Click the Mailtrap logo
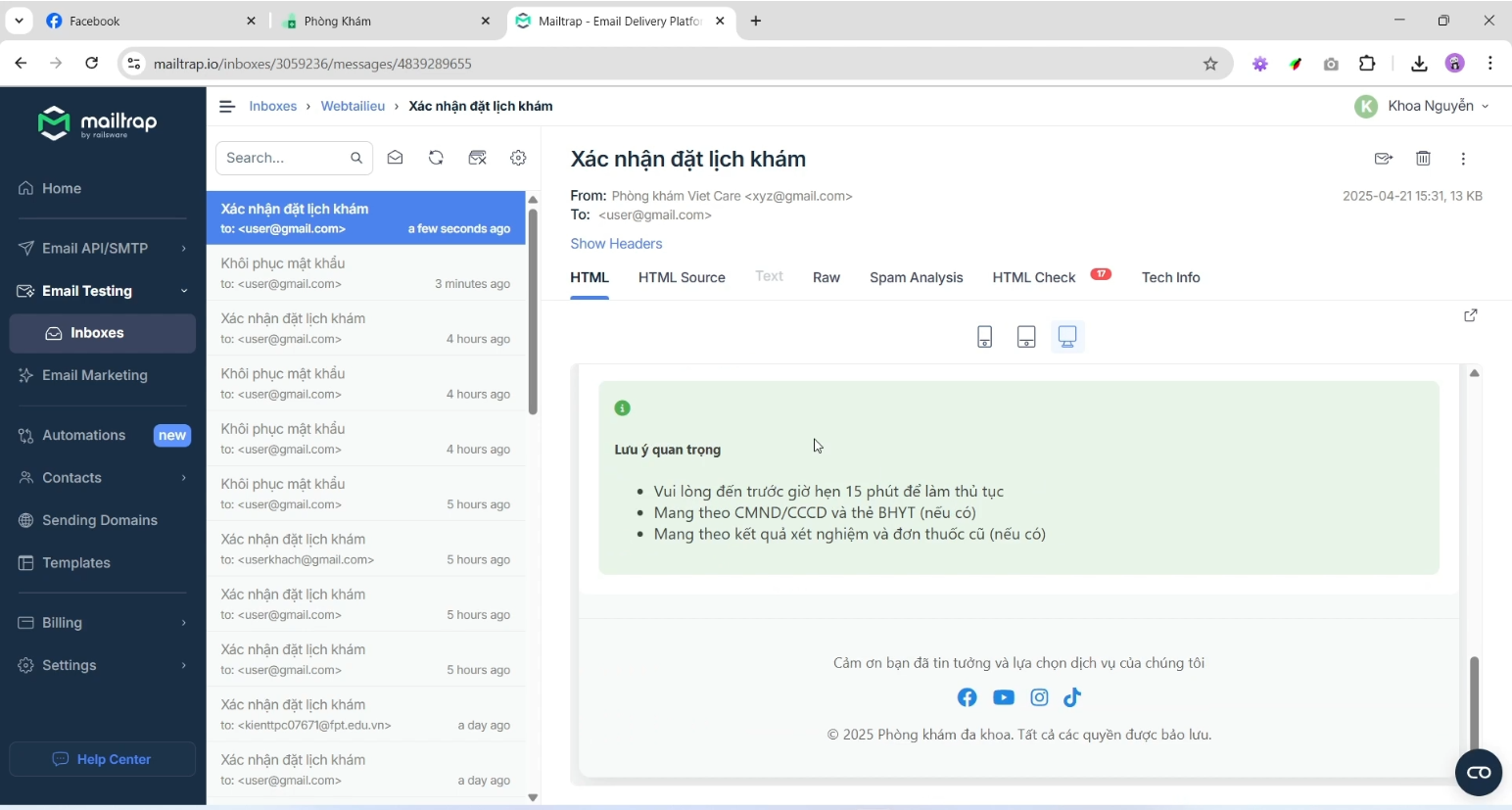1512x810 pixels. point(97,123)
